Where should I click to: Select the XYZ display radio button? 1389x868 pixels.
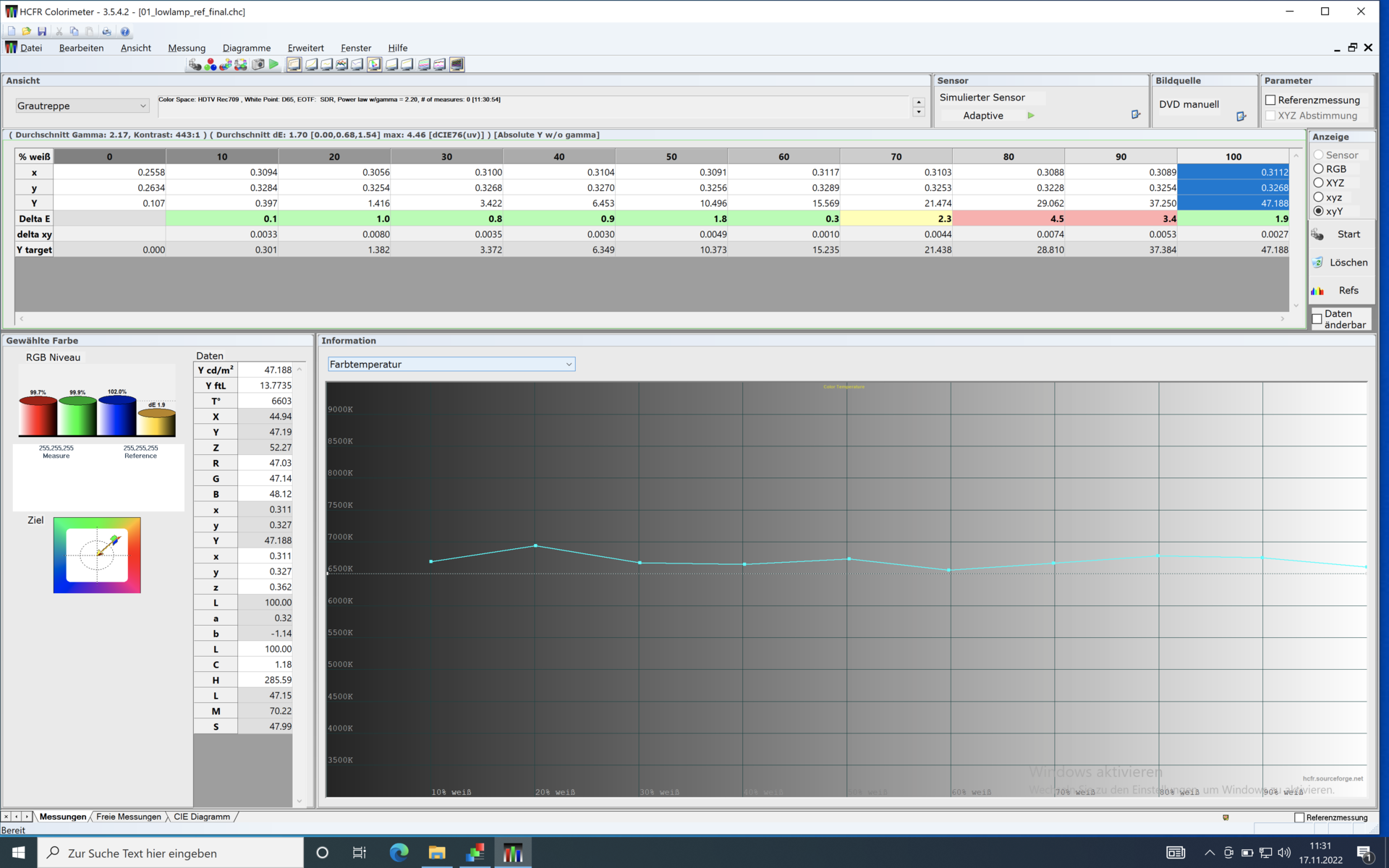coord(1318,183)
